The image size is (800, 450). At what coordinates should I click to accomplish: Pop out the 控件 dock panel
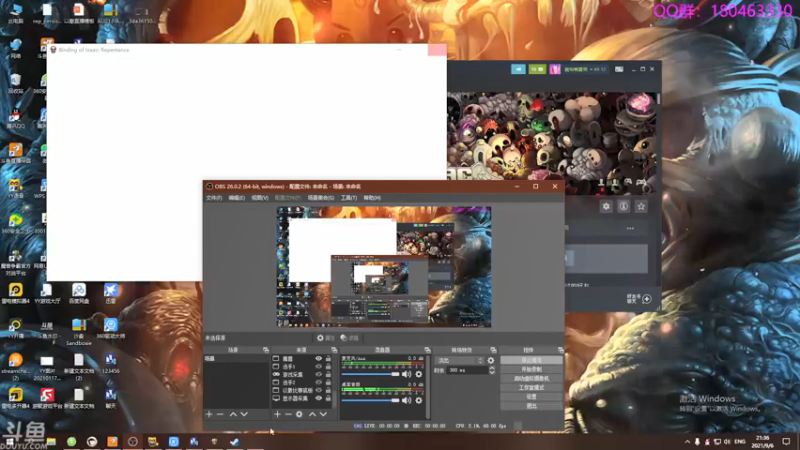[561, 350]
